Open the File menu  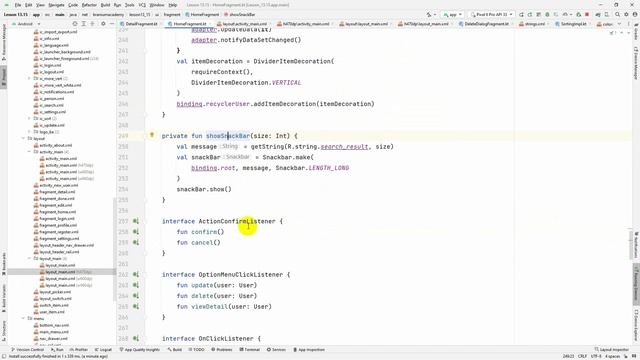pos(18,5)
